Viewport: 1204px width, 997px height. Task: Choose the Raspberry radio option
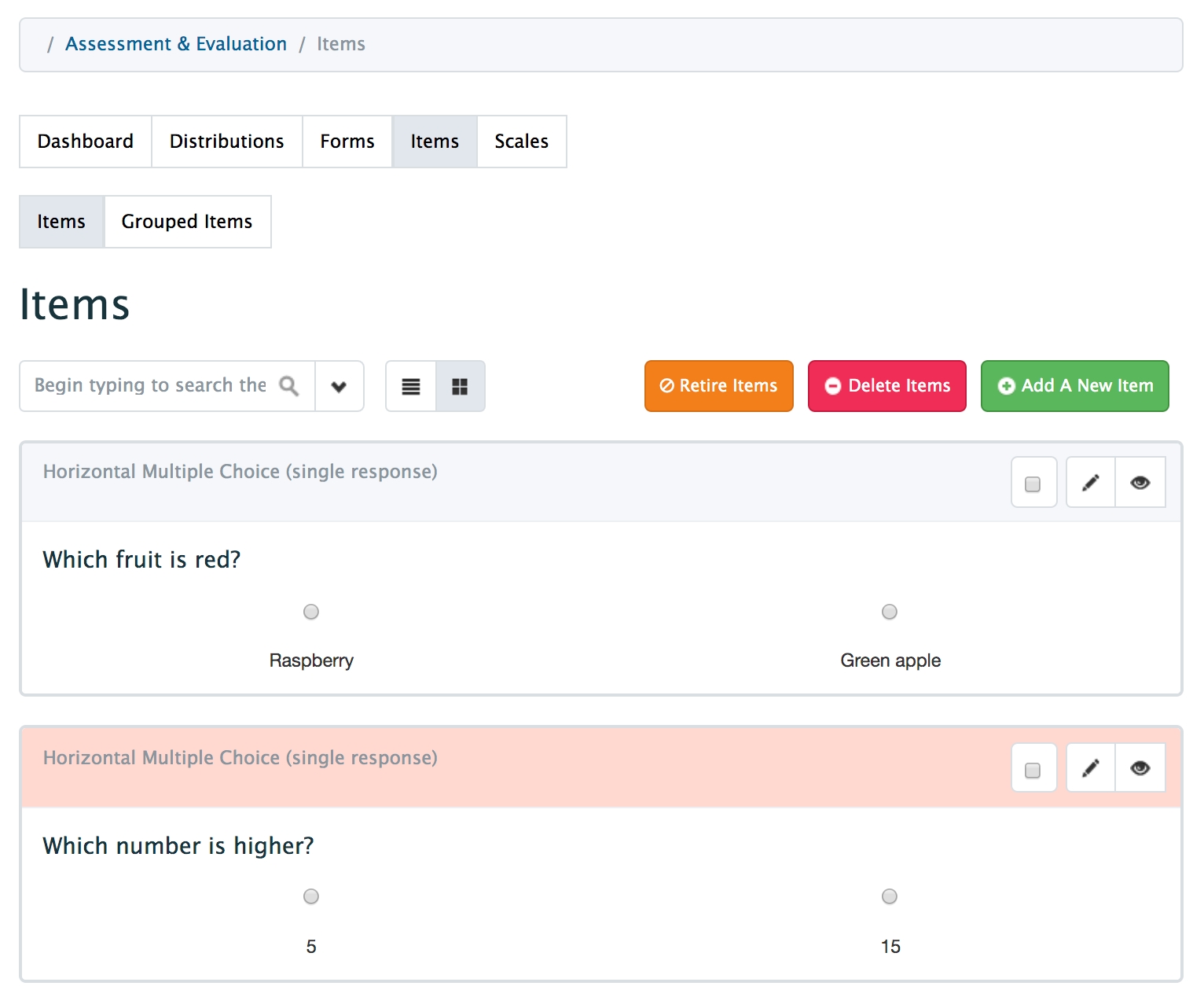311,612
